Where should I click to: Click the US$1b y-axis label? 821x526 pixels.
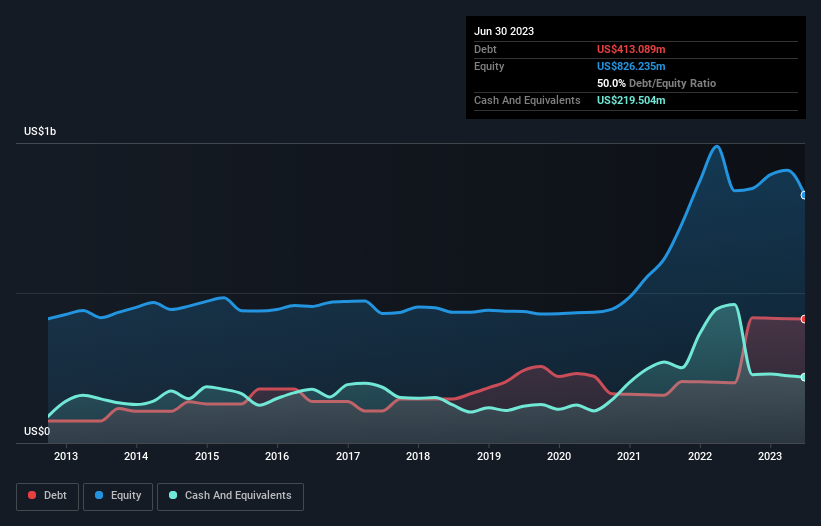[40, 131]
